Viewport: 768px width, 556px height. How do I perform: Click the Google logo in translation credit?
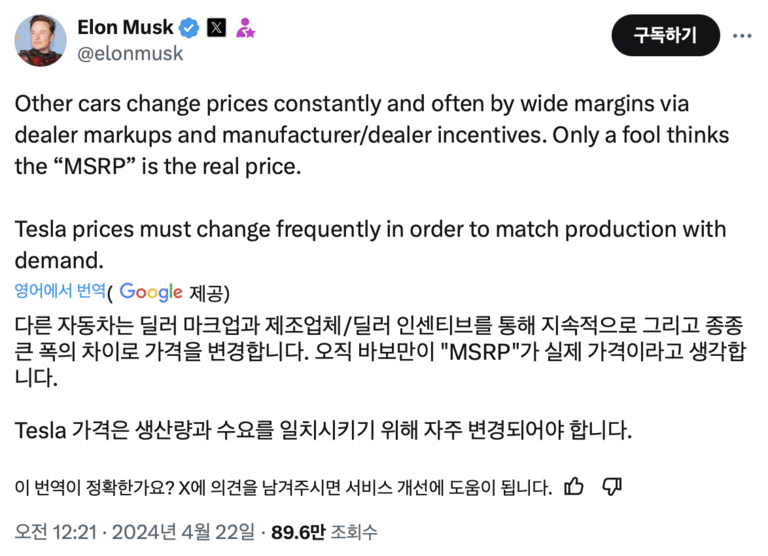click(x=151, y=292)
